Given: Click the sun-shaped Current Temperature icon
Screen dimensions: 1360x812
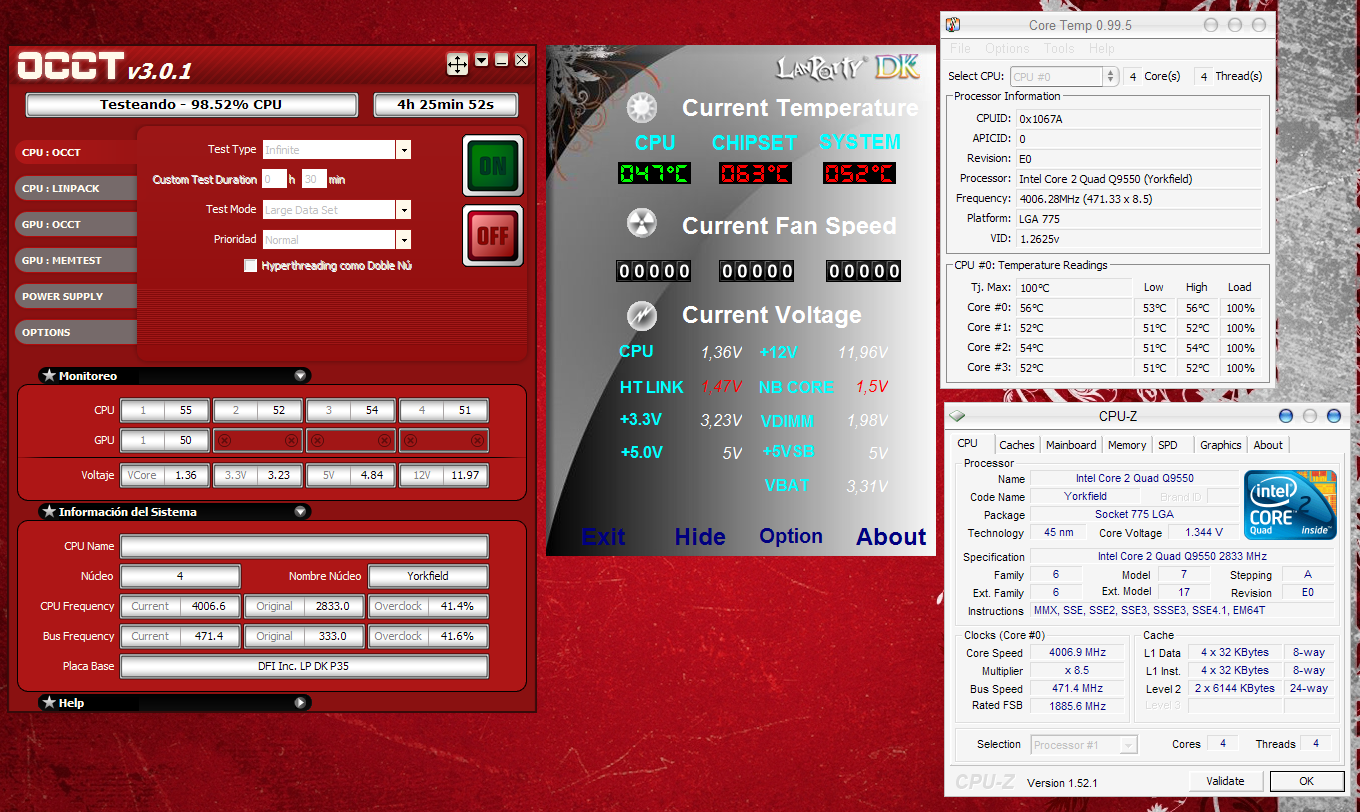Looking at the screenshot, I should pos(641,108).
